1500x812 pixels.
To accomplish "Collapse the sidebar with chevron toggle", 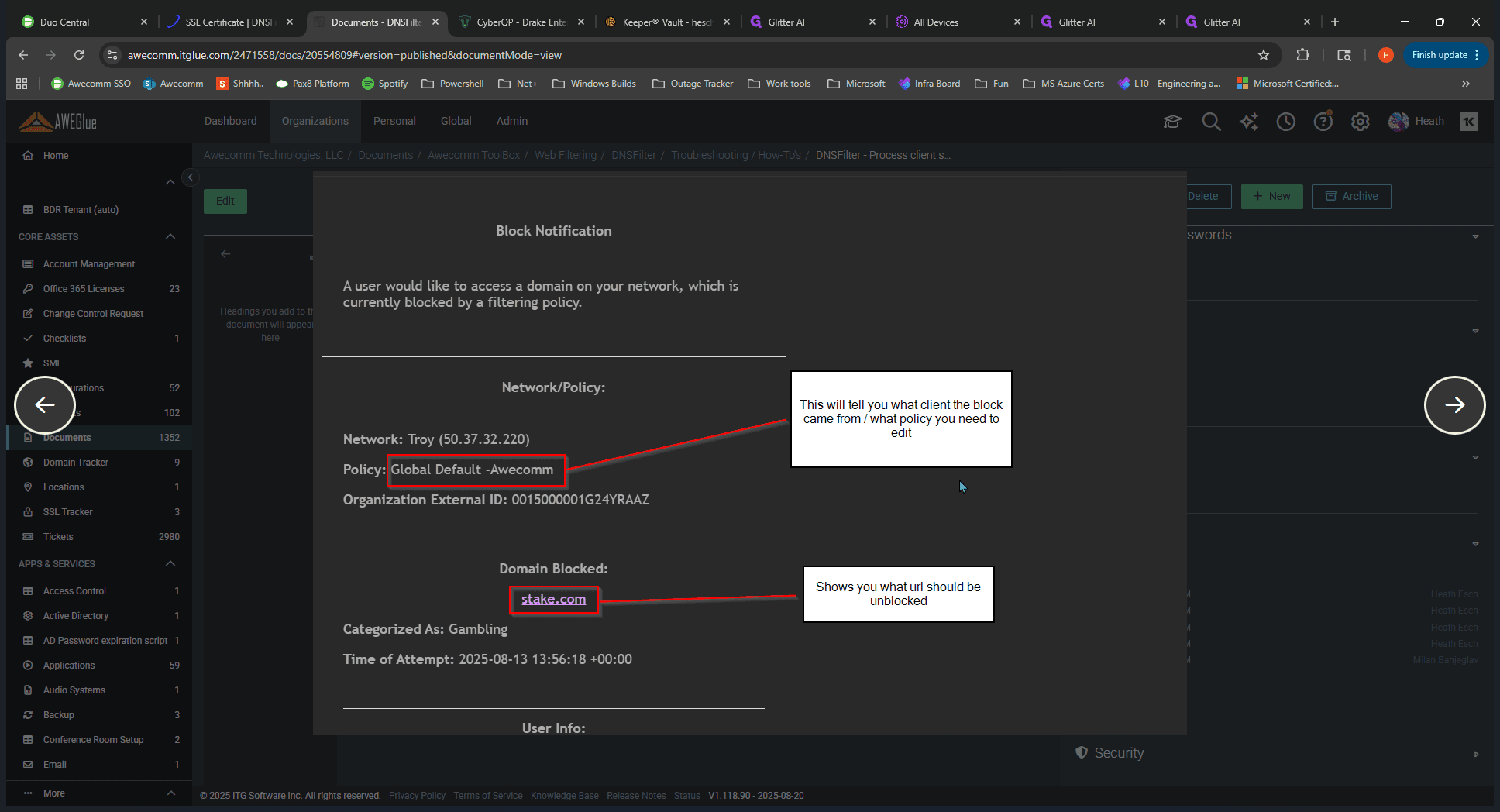I will [x=190, y=177].
